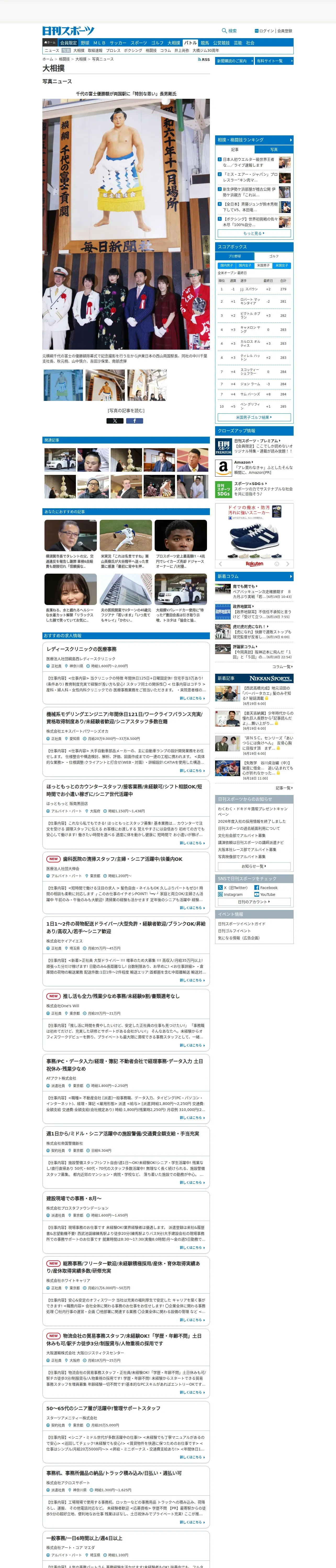Share the photo on Facebook
Image resolution: width=336 pixels, height=1568 pixels.
(135, 420)
